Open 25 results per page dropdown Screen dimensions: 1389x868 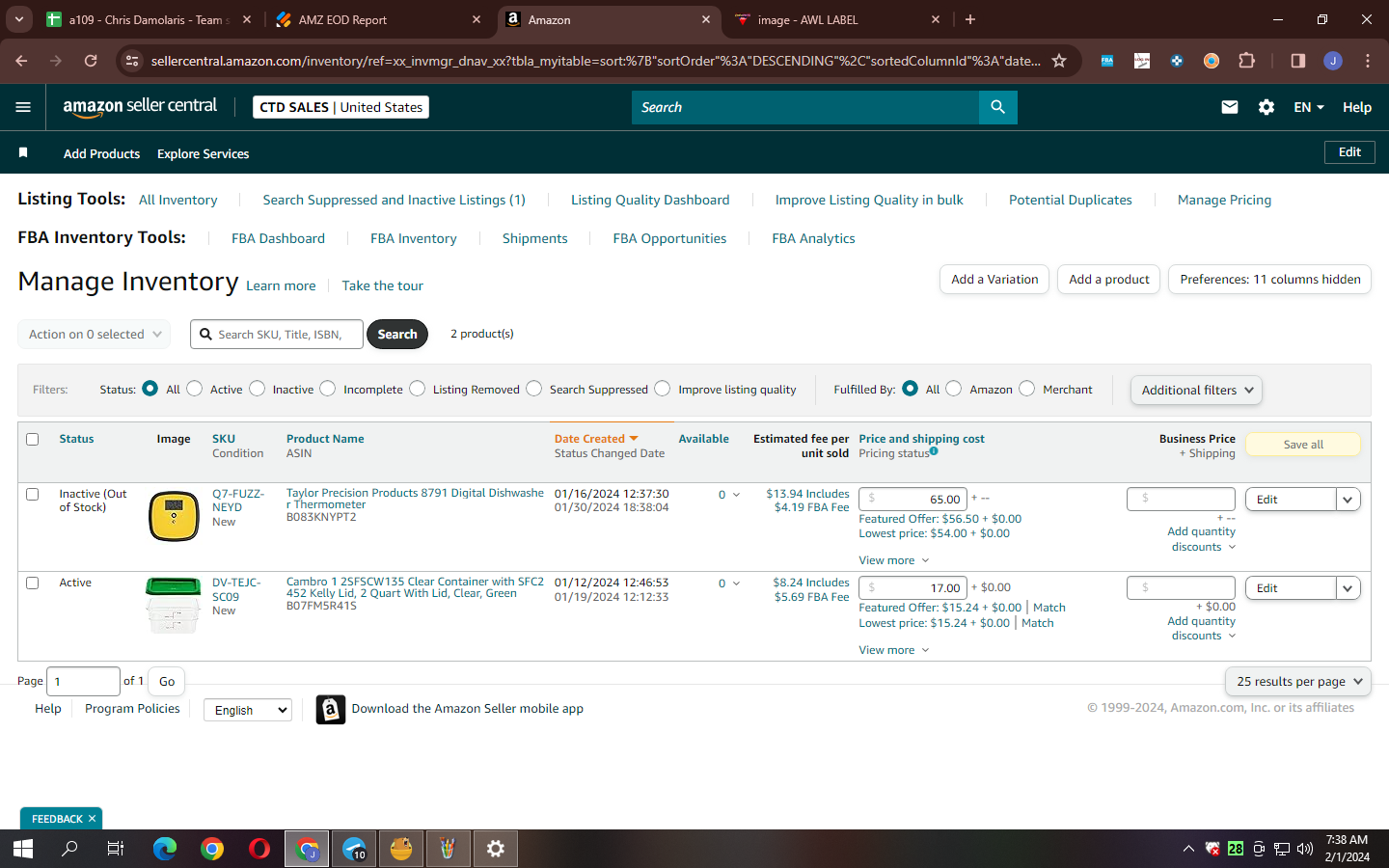pos(1298,681)
